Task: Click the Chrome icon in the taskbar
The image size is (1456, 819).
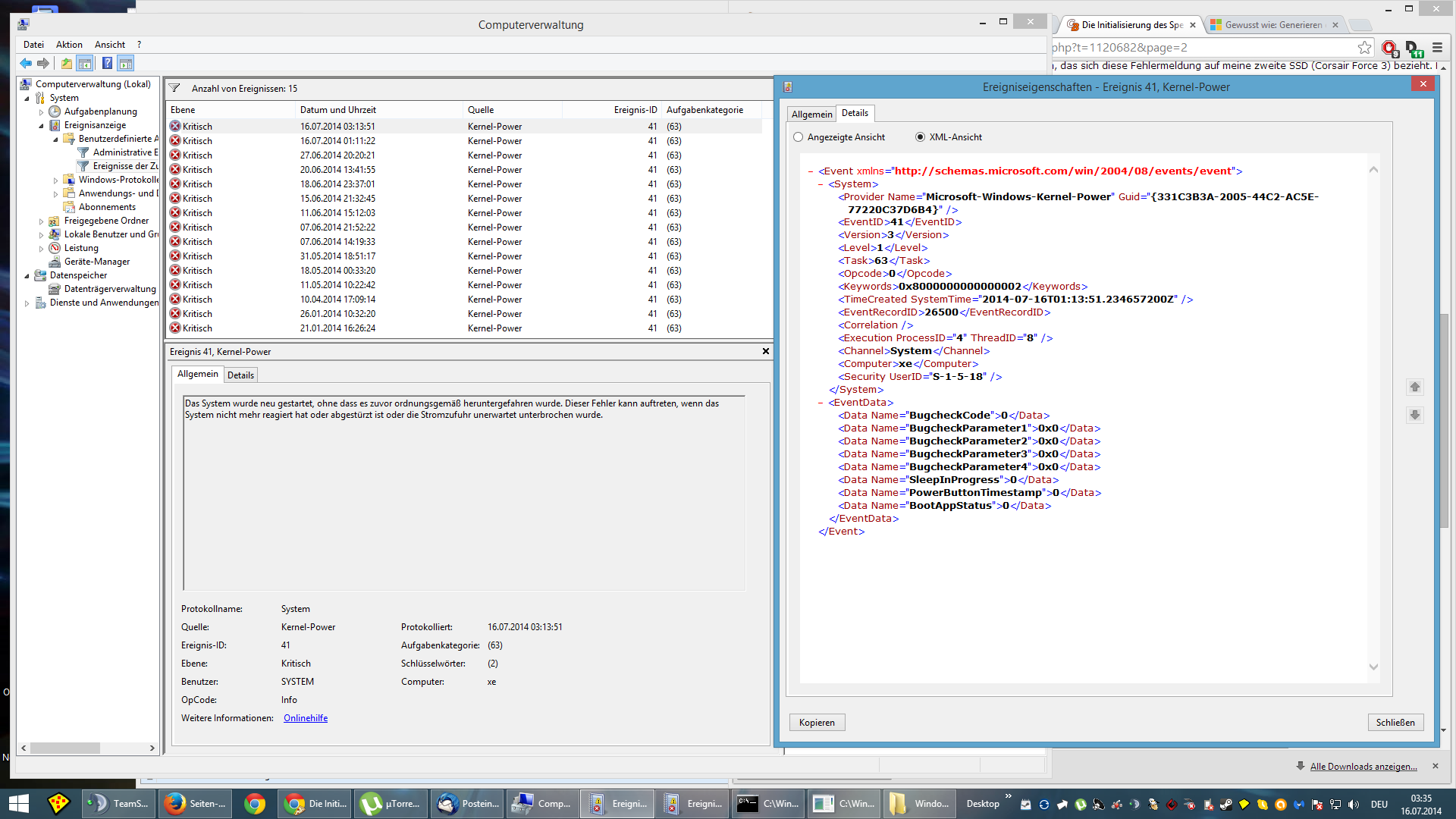Action: coord(255,804)
